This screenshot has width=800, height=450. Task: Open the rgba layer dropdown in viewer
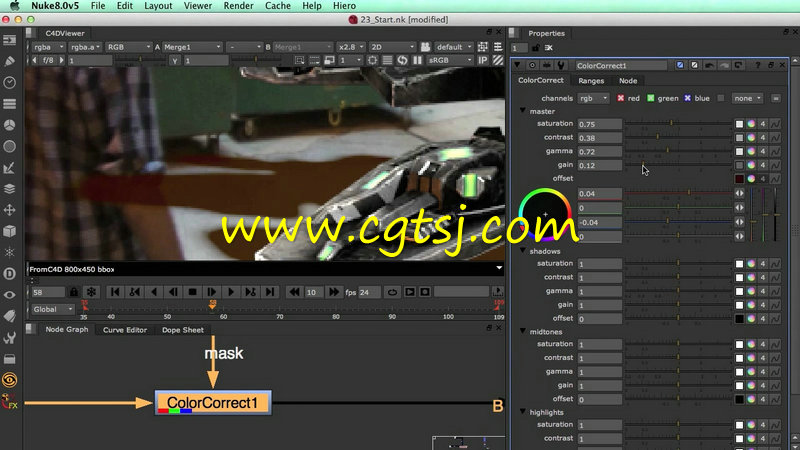tap(48, 47)
